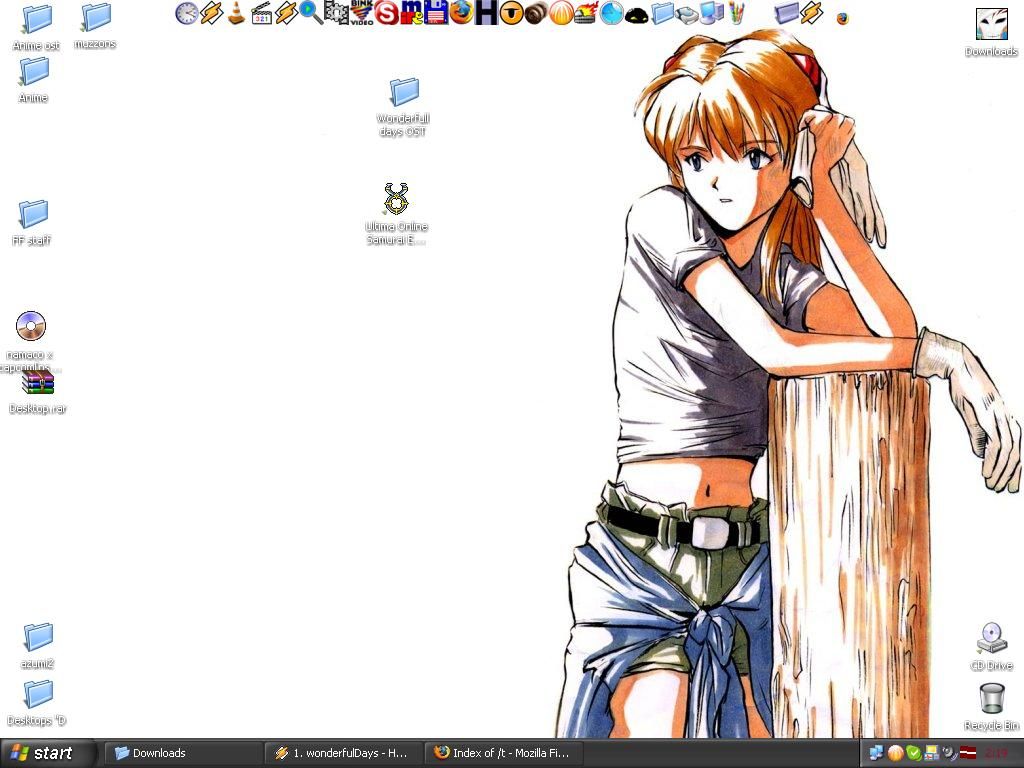This screenshot has height=768, width=1024.
Task: Open the flaming tank icon
Action: [x=586, y=13]
